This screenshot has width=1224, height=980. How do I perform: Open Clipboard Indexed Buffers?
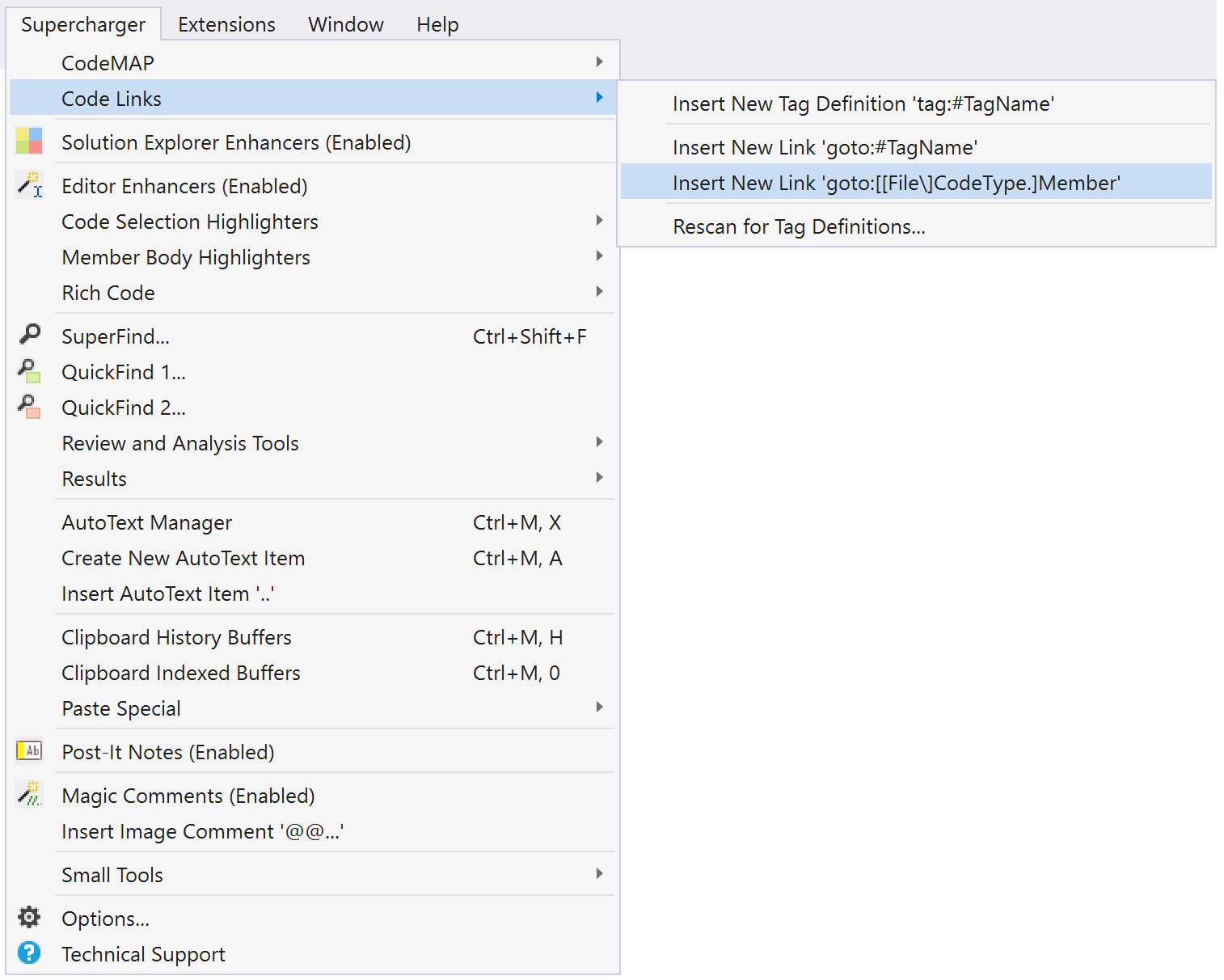click(312, 673)
